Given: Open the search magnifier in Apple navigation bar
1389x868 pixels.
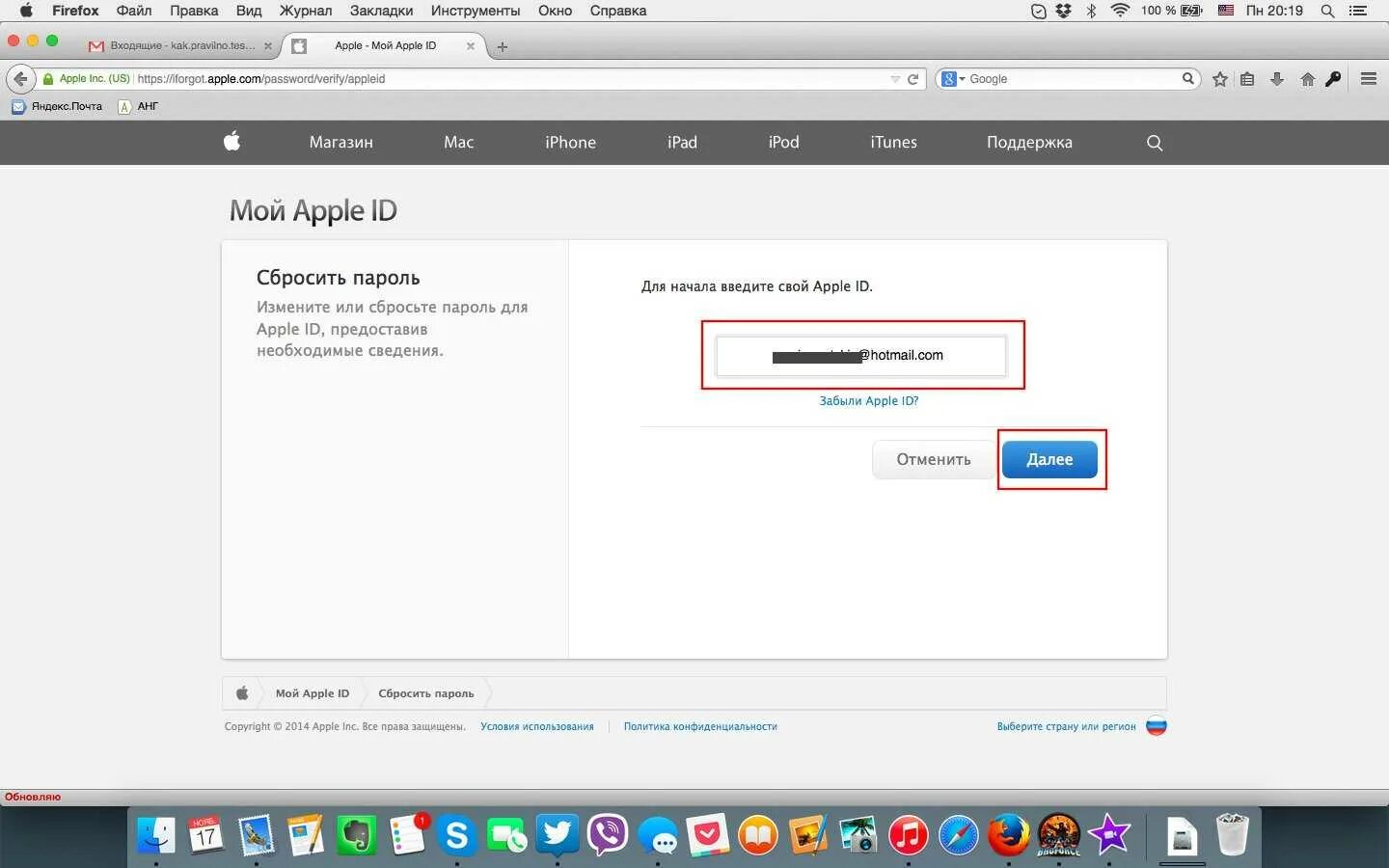Looking at the screenshot, I should pyautogui.click(x=1155, y=143).
